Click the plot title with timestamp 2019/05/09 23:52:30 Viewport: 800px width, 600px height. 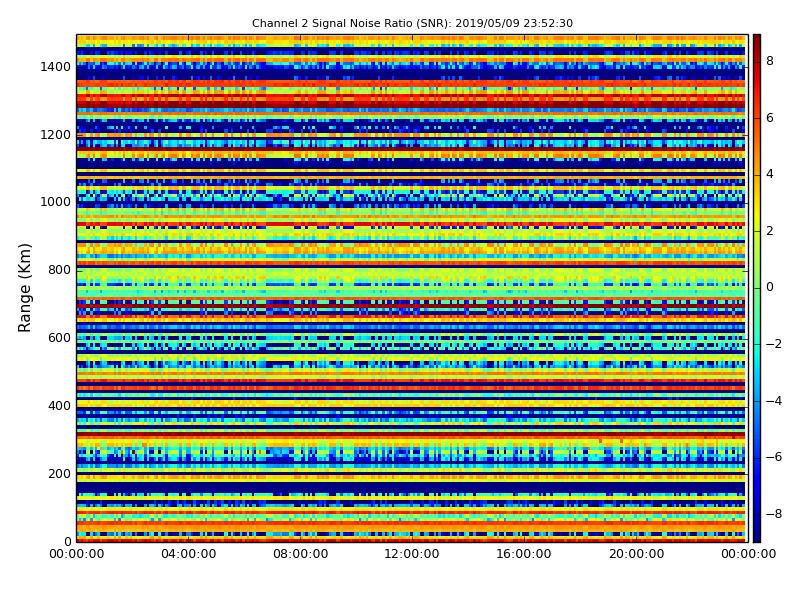[x=412, y=23]
